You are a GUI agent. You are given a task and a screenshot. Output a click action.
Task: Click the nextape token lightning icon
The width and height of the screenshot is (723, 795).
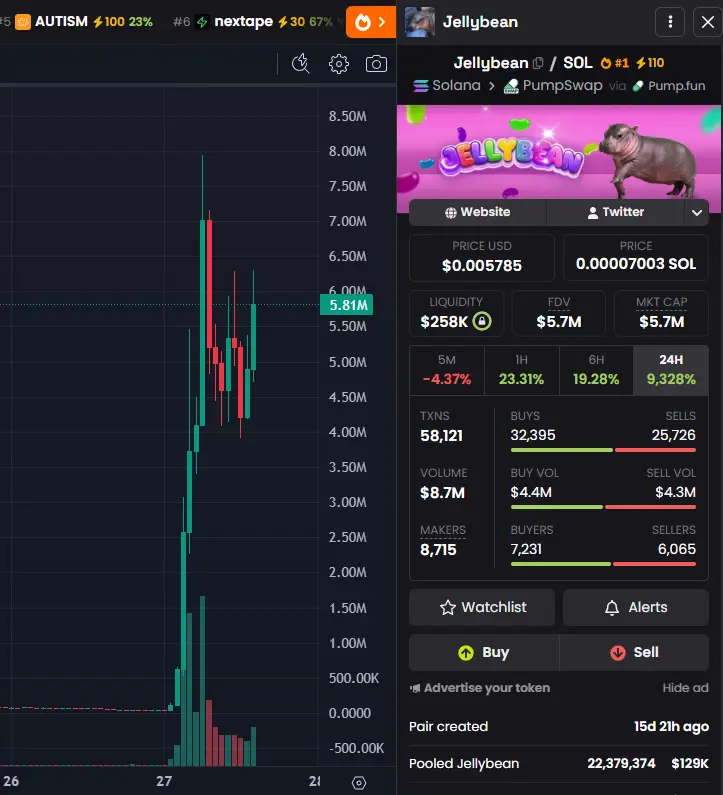202,22
